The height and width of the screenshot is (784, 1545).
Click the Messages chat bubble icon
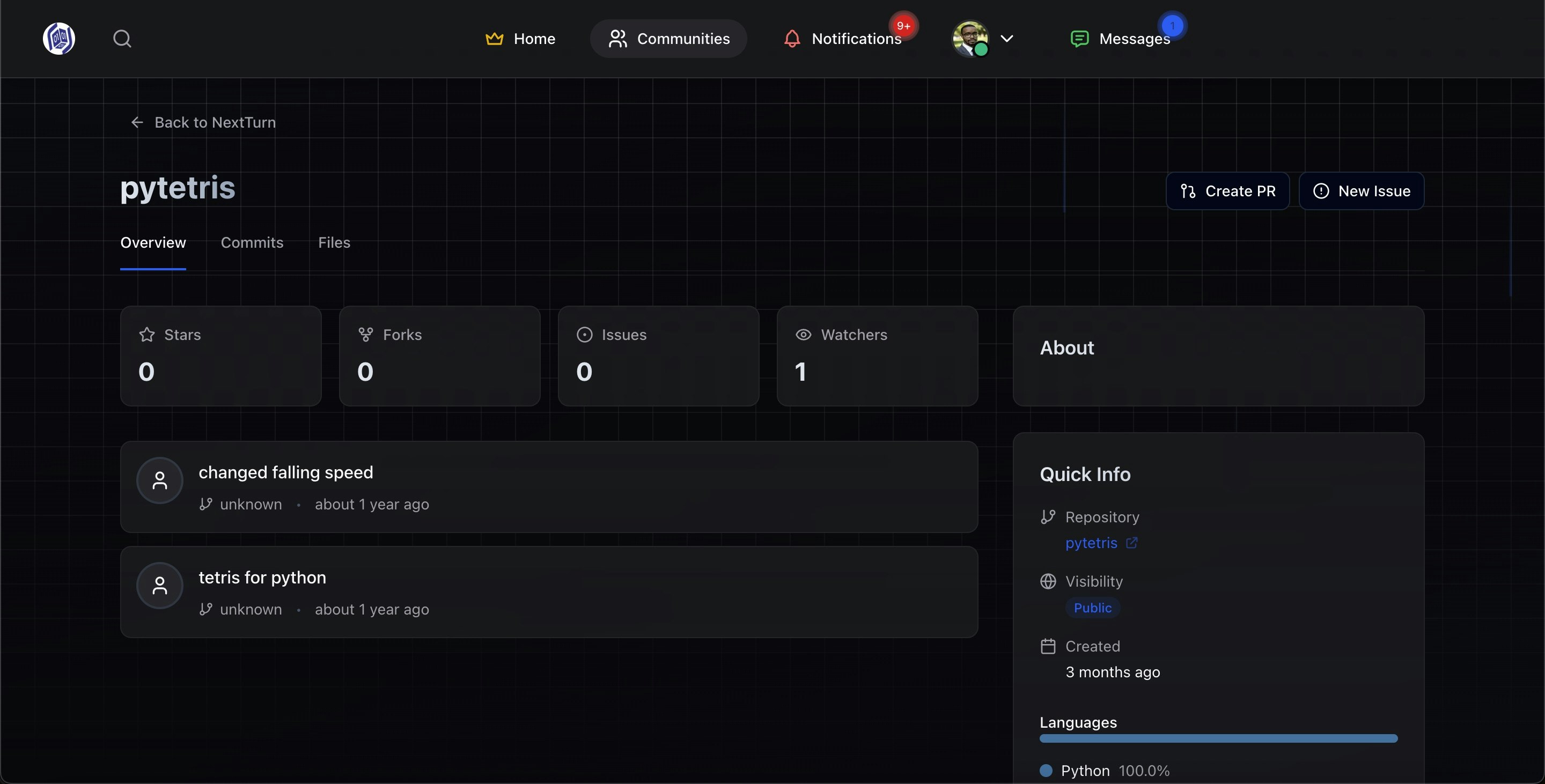1079,39
